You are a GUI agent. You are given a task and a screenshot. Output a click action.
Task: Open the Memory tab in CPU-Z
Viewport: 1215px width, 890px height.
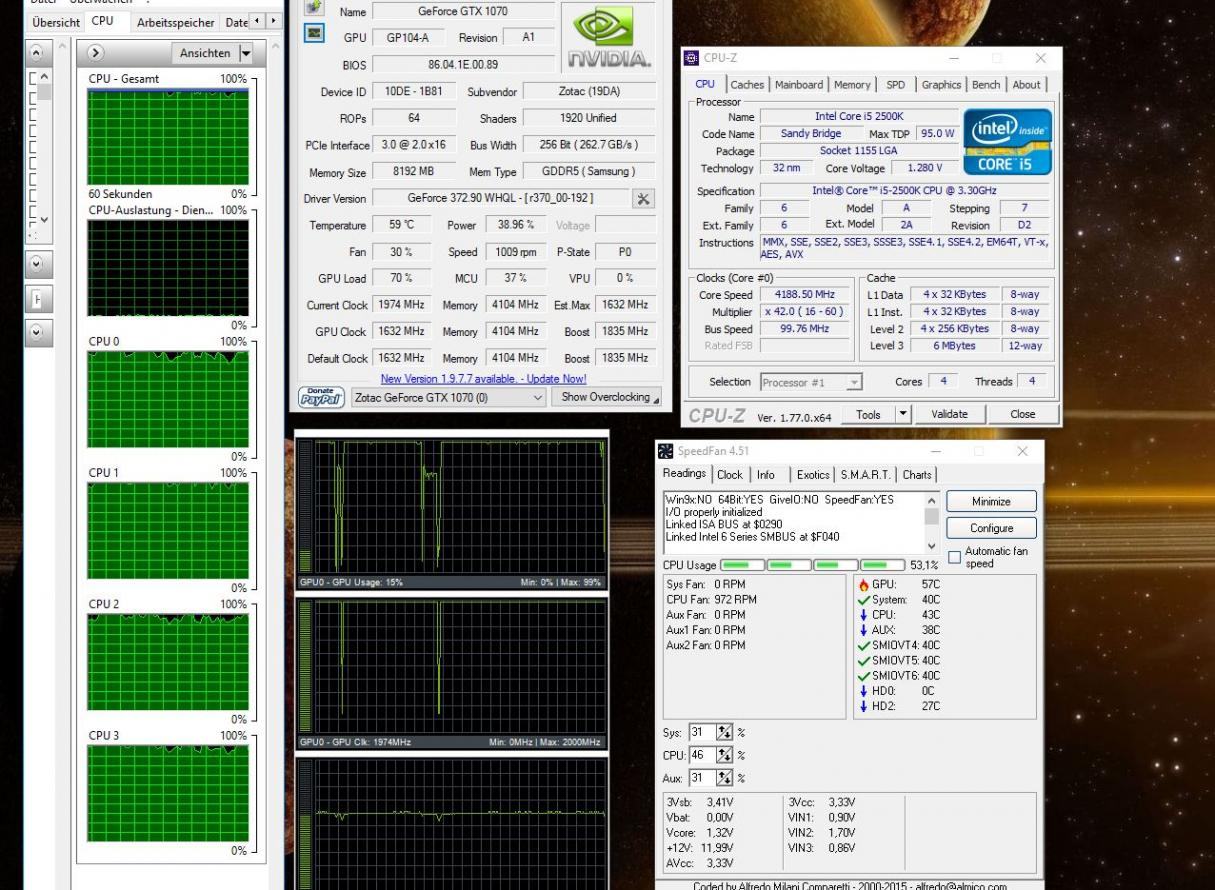(852, 85)
